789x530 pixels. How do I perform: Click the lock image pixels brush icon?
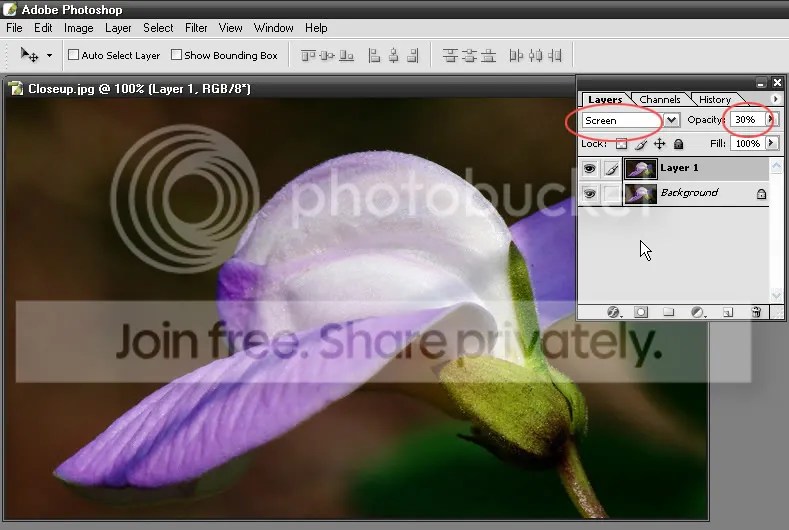[641, 144]
